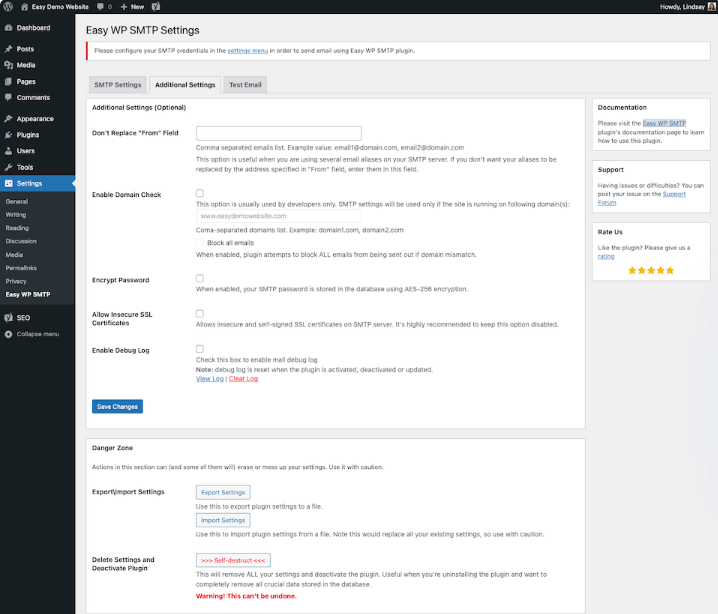The width and height of the screenshot is (718, 614).
Task: Select Easy WP SMTP in the Settings submenu
Action: click(x=27, y=294)
